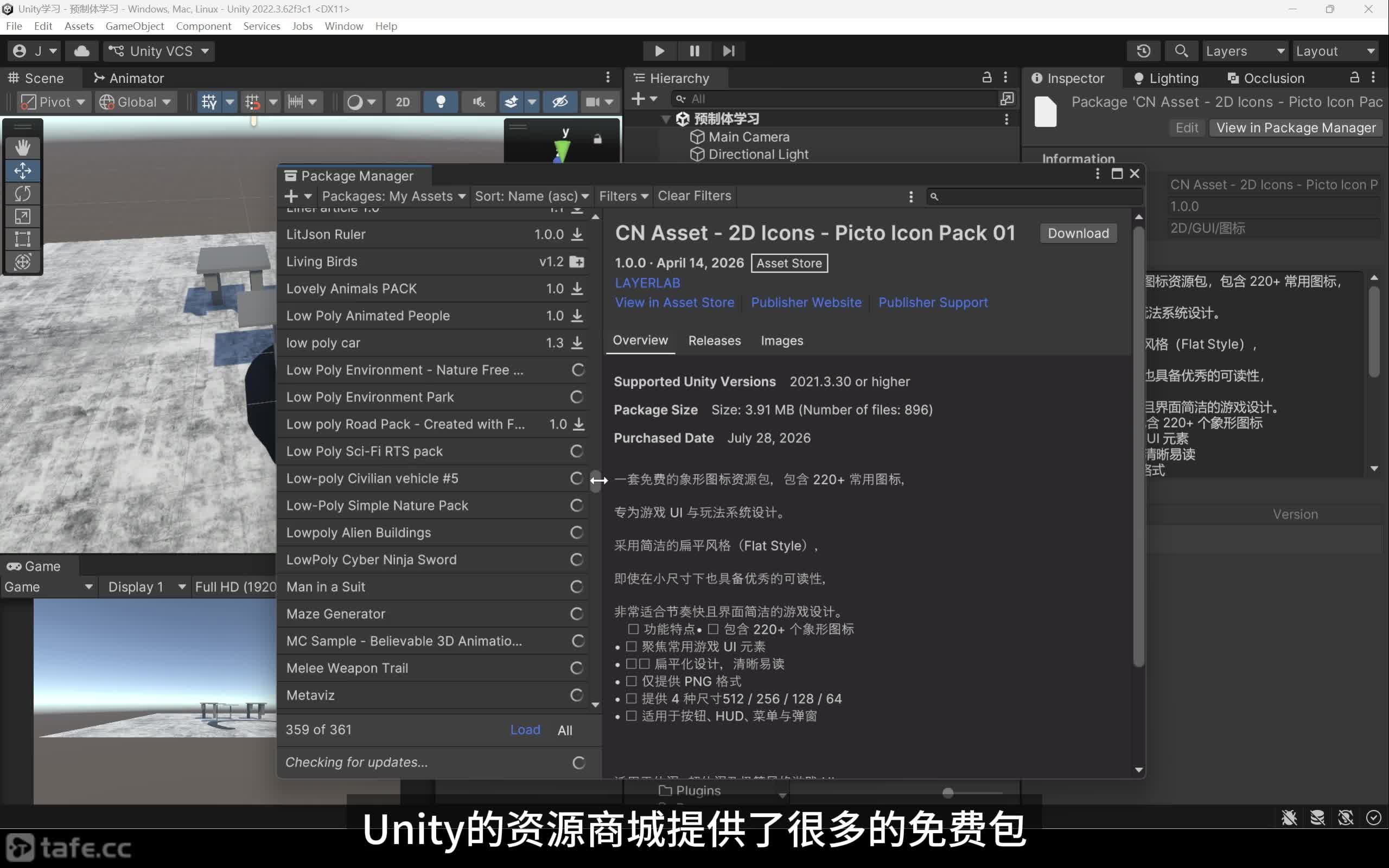Toggle grid visibility in Scene toolbar
Screen dimensions: 1389x868
[209, 102]
